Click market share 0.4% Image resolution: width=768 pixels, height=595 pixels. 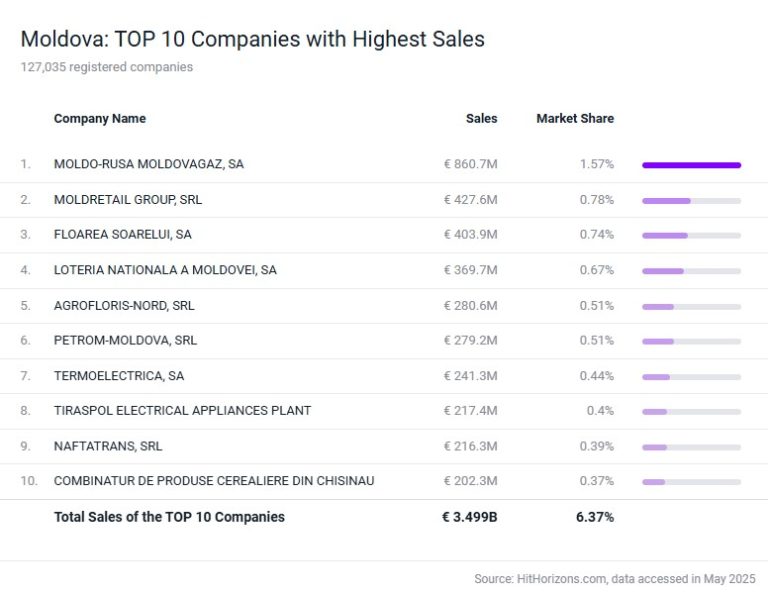pos(600,410)
